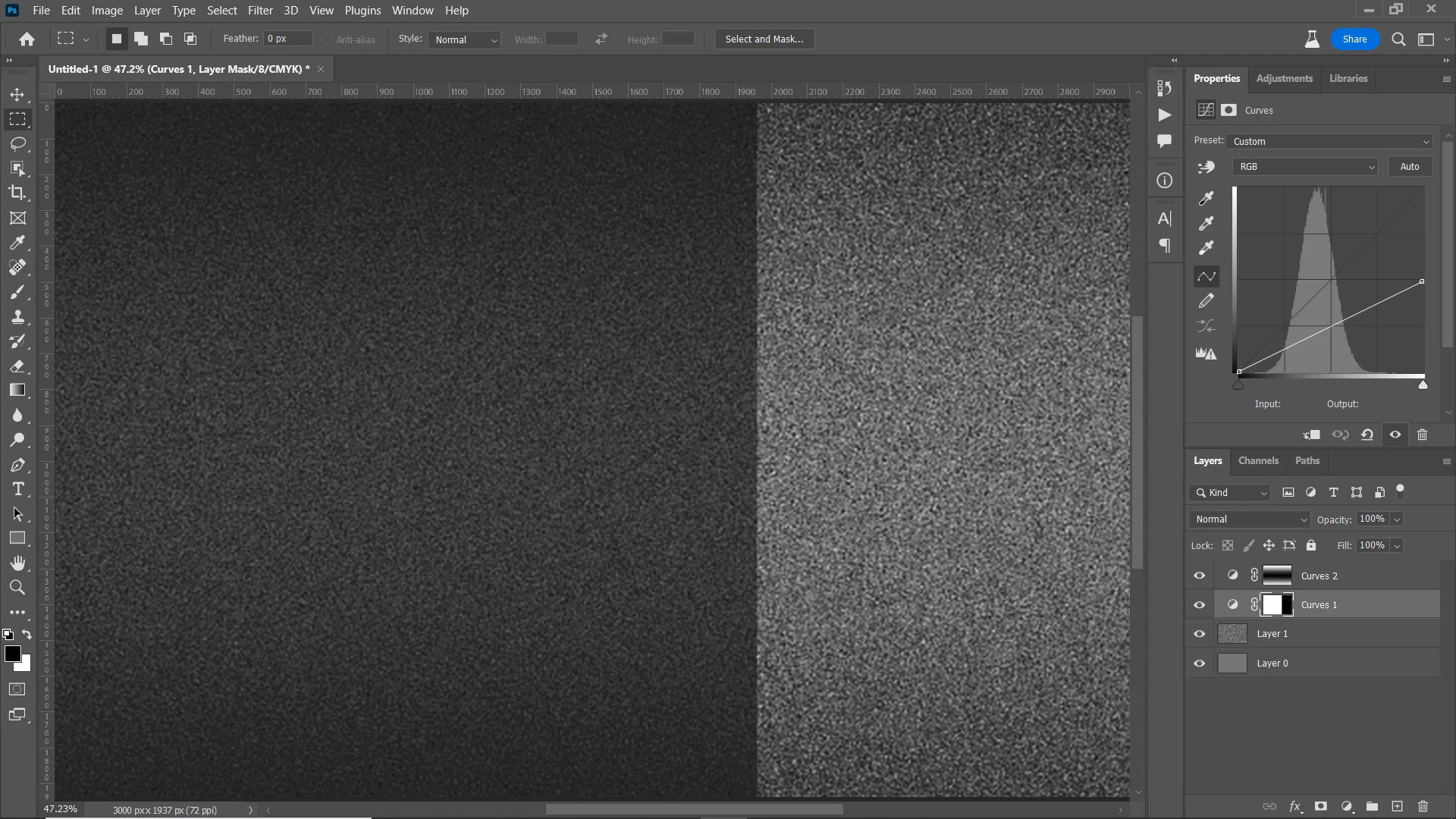Screen dimensions: 1456x819
Task: Toggle visibility of Layer 1
Action: [x=1199, y=634]
